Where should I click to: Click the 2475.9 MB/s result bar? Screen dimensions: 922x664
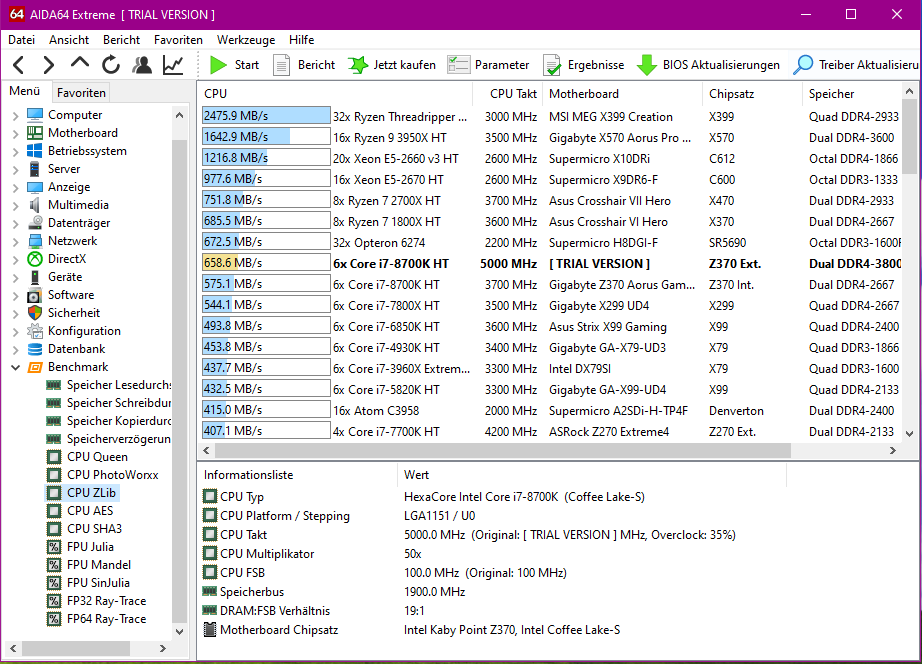tap(266, 116)
